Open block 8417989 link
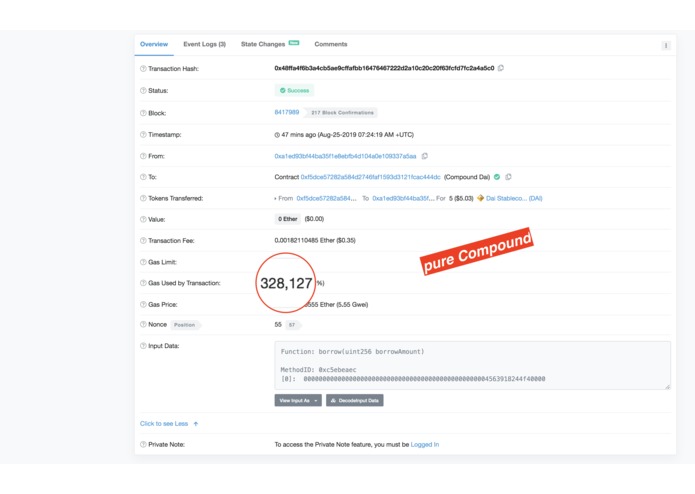The height and width of the screenshot is (494, 695). coord(287,113)
